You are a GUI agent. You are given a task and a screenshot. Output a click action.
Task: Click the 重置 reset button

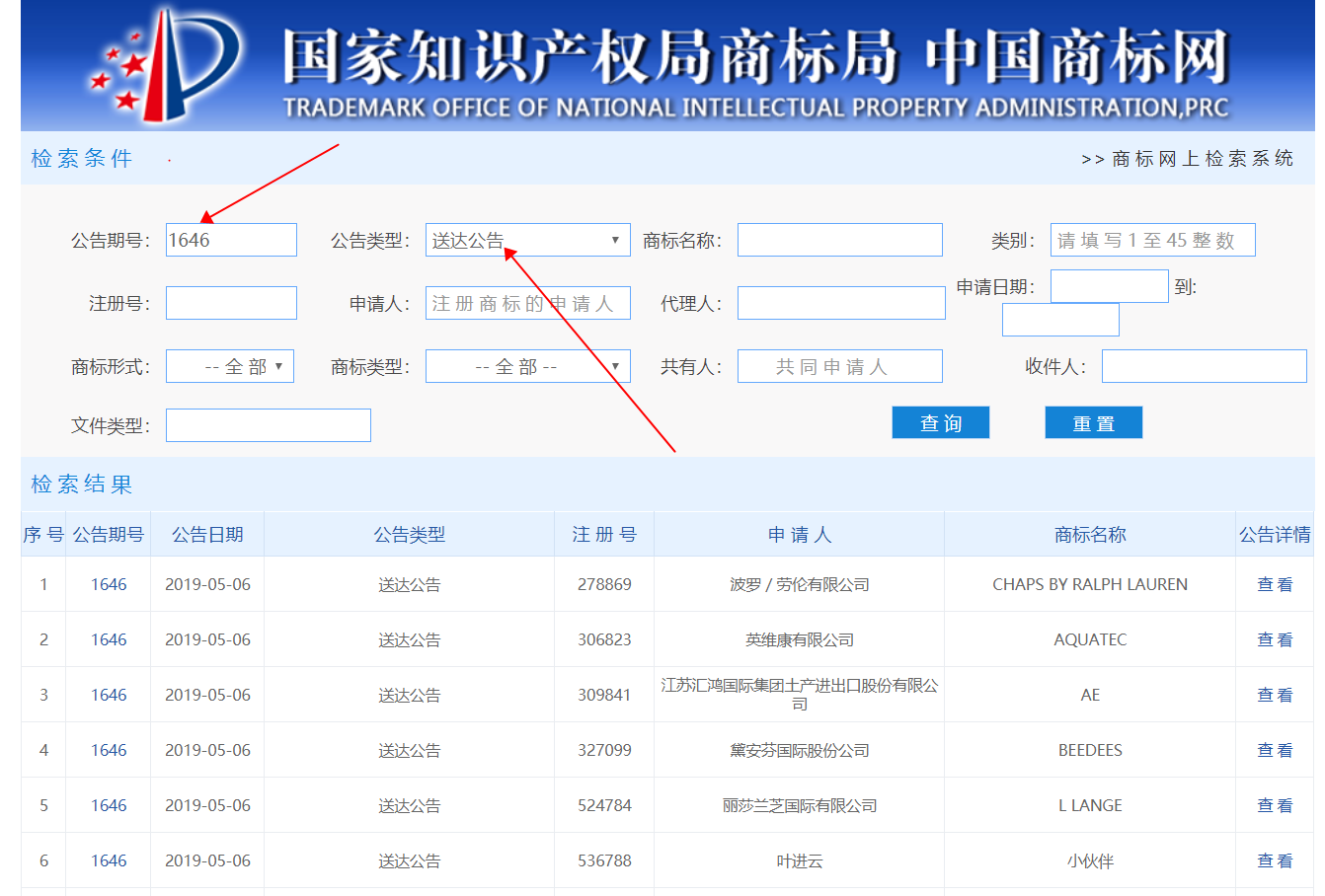click(1094, 422)
